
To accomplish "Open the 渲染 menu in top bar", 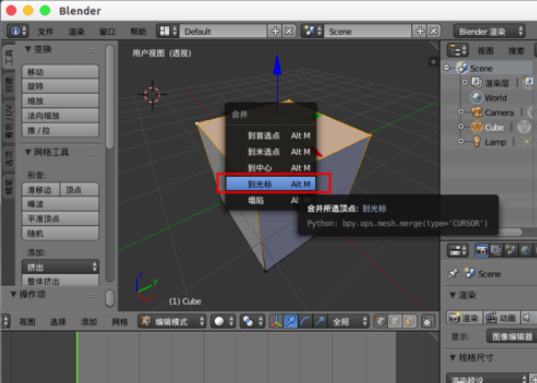I will click(76, 32).
